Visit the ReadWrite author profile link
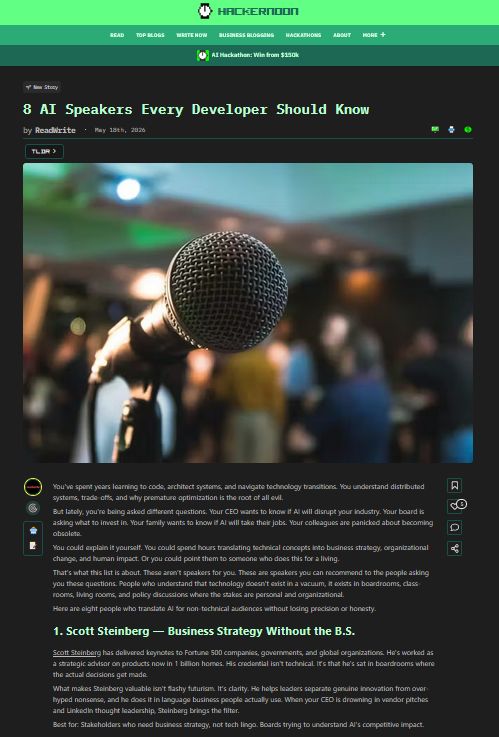499x737 pixels. pos(55,130)
